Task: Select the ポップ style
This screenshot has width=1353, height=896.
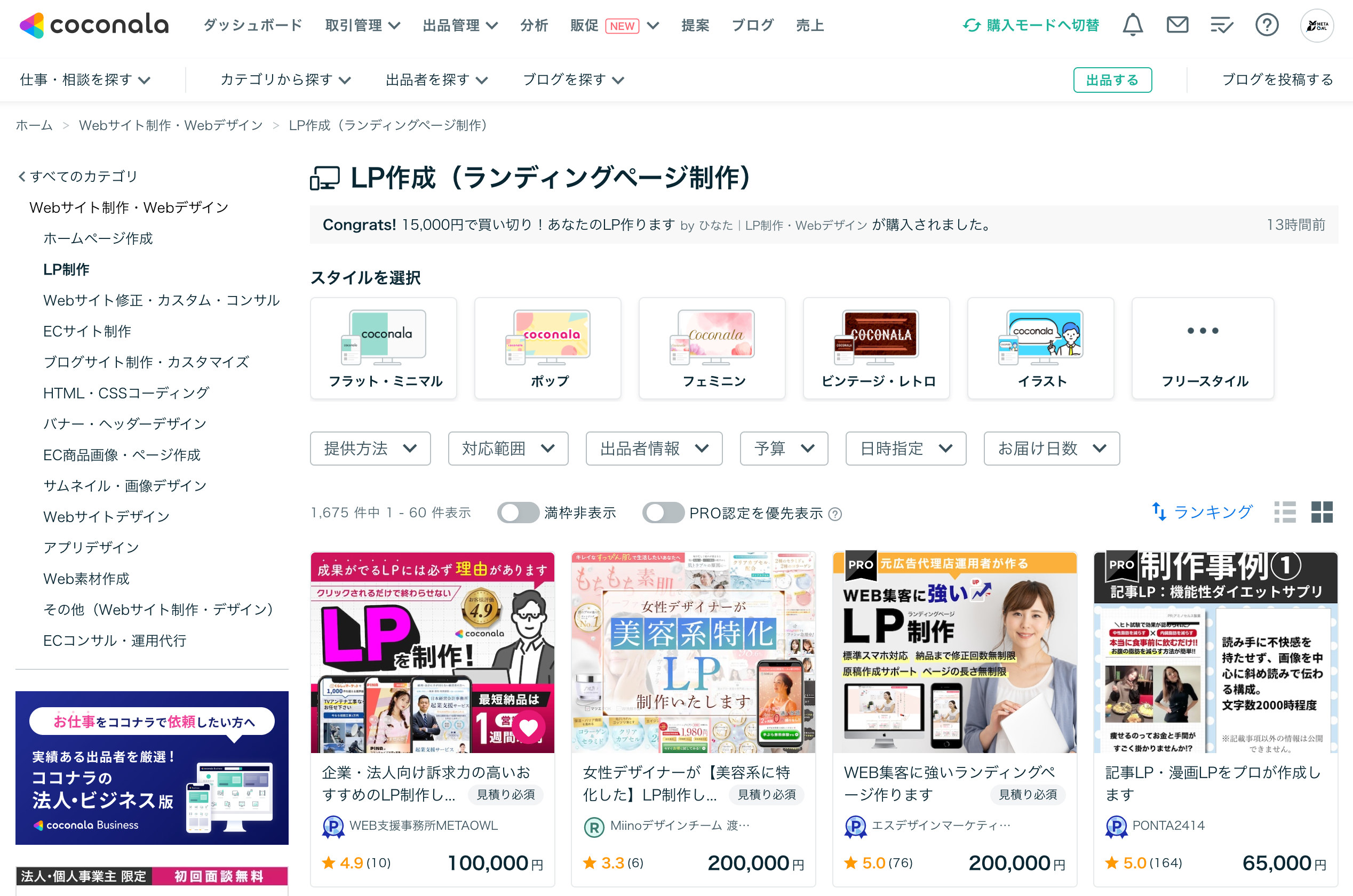Action: click(x=547, y=348)
